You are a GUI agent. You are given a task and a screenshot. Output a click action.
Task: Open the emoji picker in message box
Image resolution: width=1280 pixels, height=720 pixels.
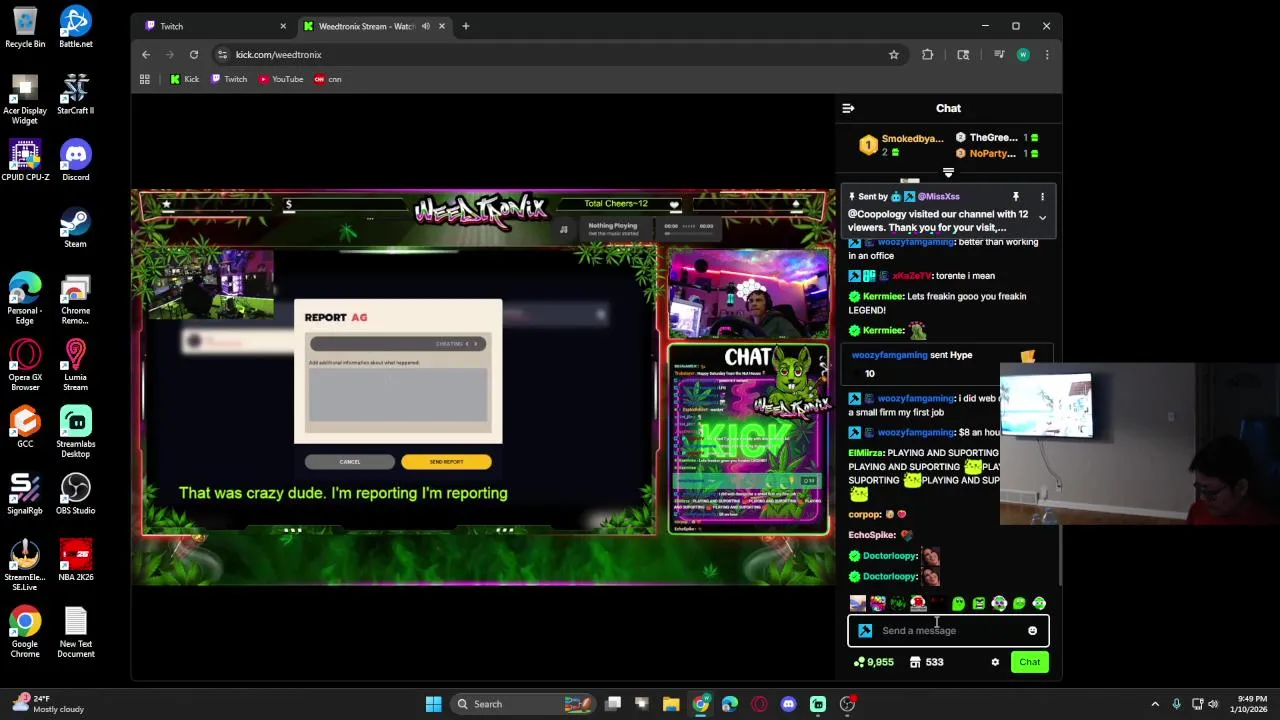tap(1032, 631)
